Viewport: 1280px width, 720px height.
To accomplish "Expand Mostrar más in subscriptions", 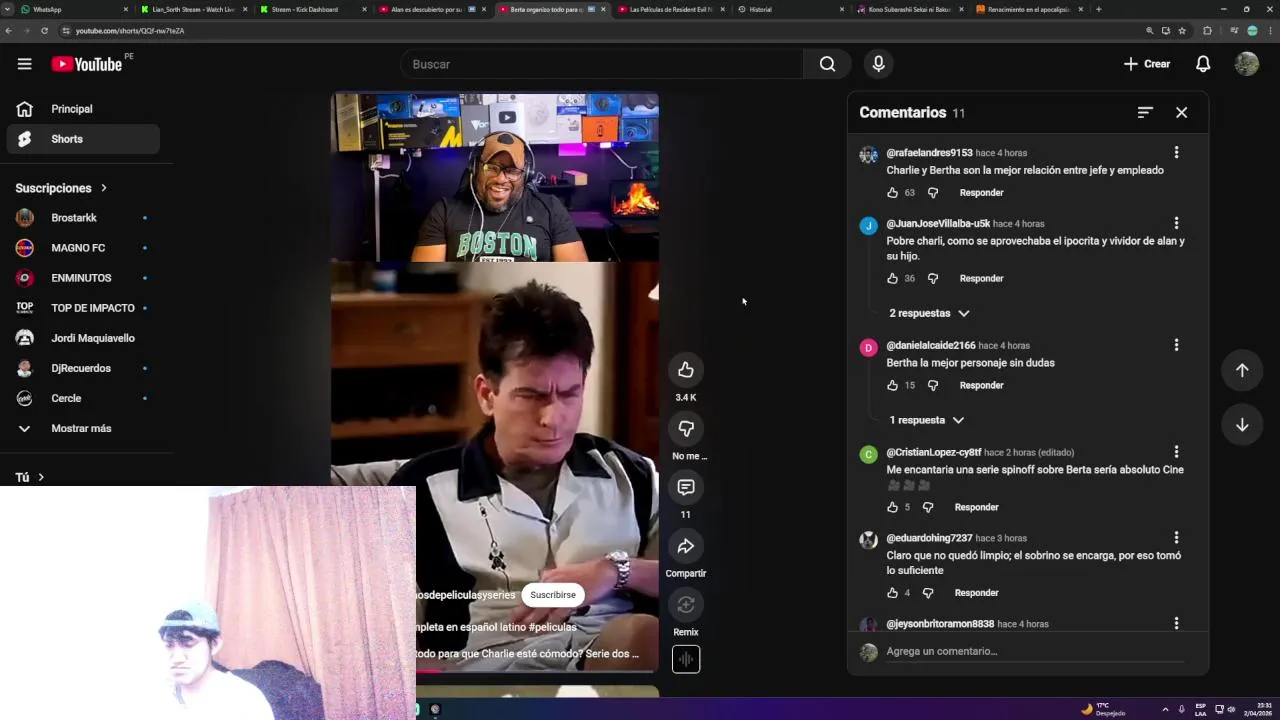I will click(x=81, y=428).
